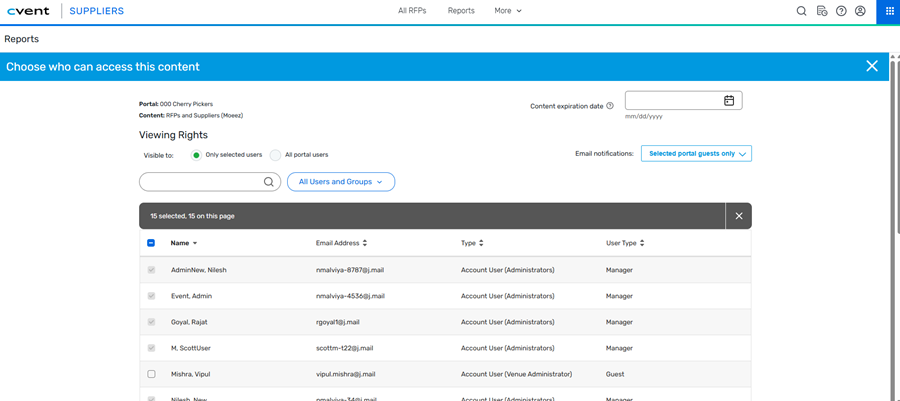The height and width of the screenshot is (401, 900).
Task: Expand the All Users and Groups dropdown
Action: click(340, 182)
